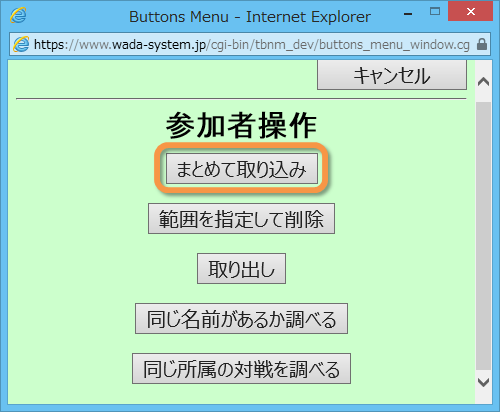Screen dimensions: 500x412
Task: Open the security lock icon details
Action: [482, 44]
